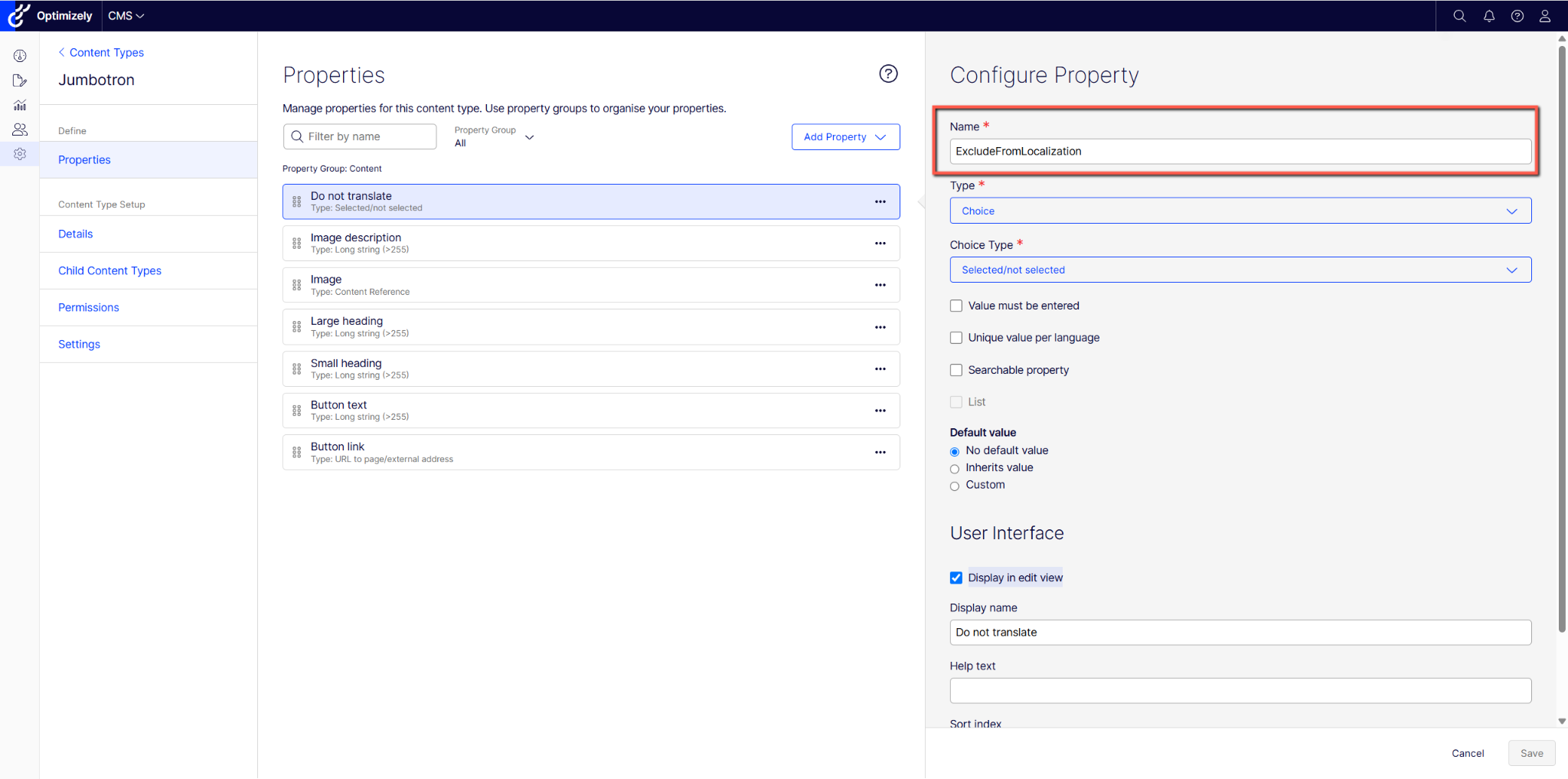The width and height of the screenshot is (1568, 779).
Task: Enable Searchable property checkbox
Action: pos(956,370)
